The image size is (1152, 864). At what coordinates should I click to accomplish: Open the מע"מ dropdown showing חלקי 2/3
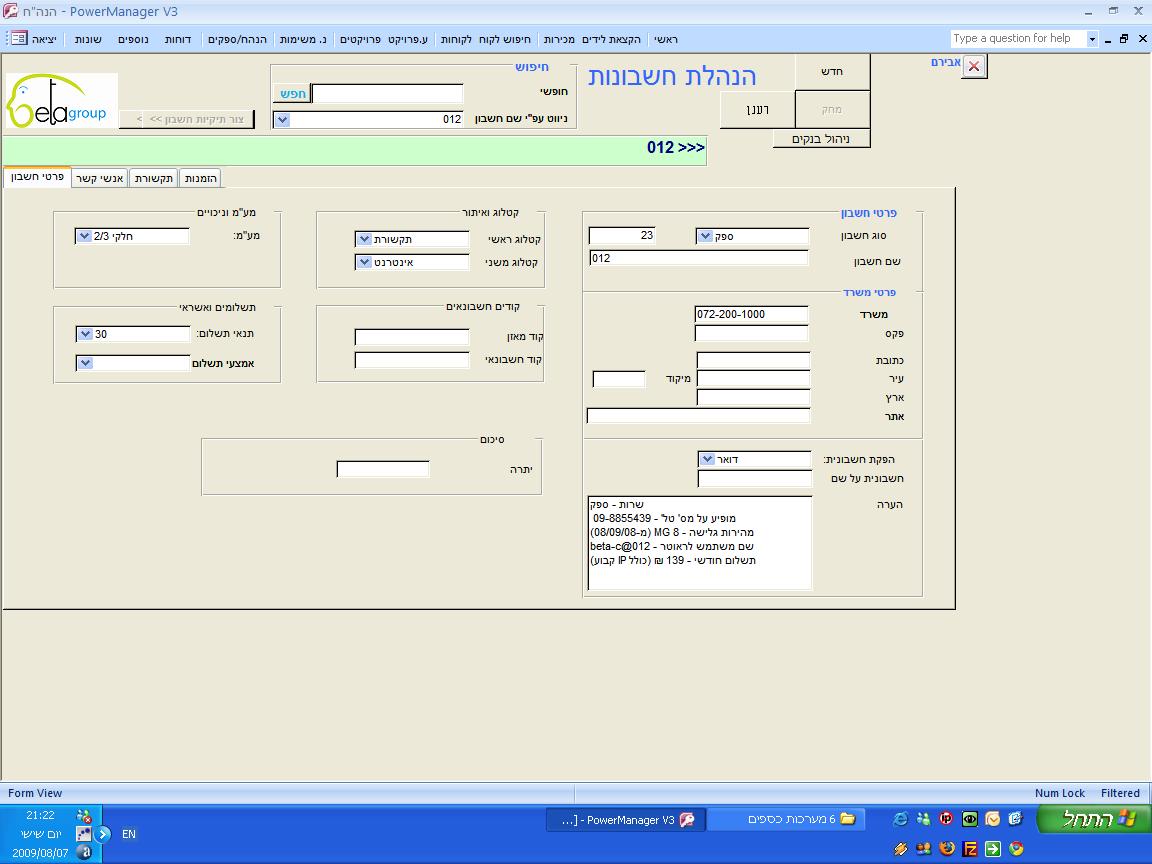tap(84, 236)
